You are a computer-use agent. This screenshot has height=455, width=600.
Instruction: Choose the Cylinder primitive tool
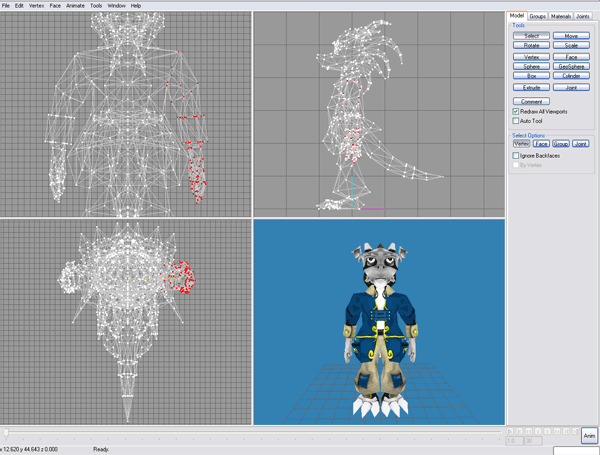[x=571, y=76]
